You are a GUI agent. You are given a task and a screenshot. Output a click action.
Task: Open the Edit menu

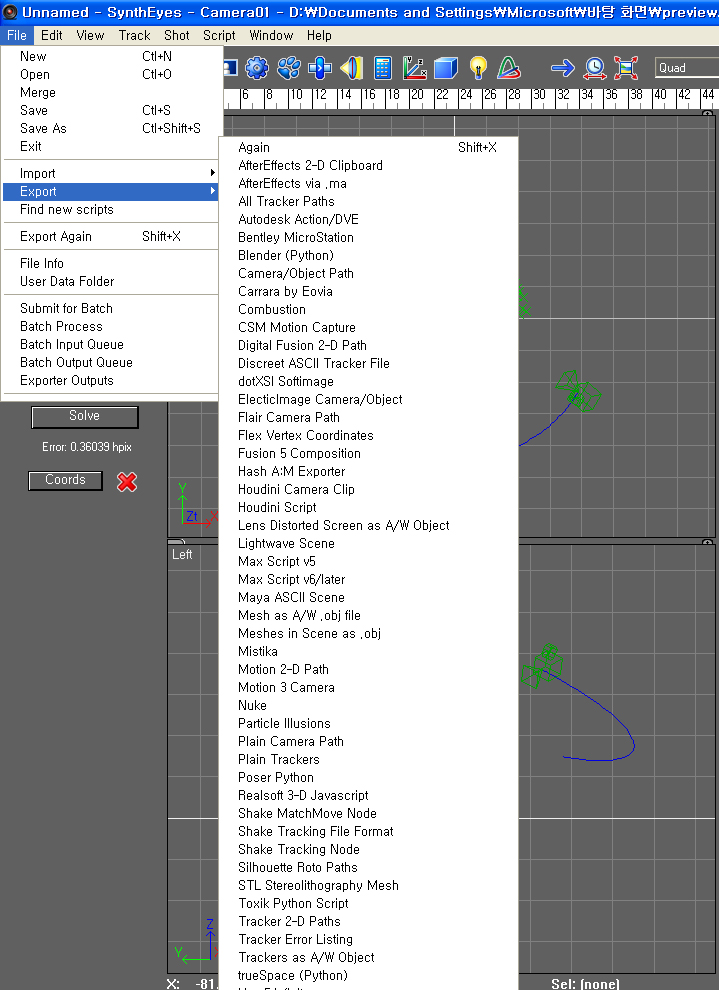point(52,35)
